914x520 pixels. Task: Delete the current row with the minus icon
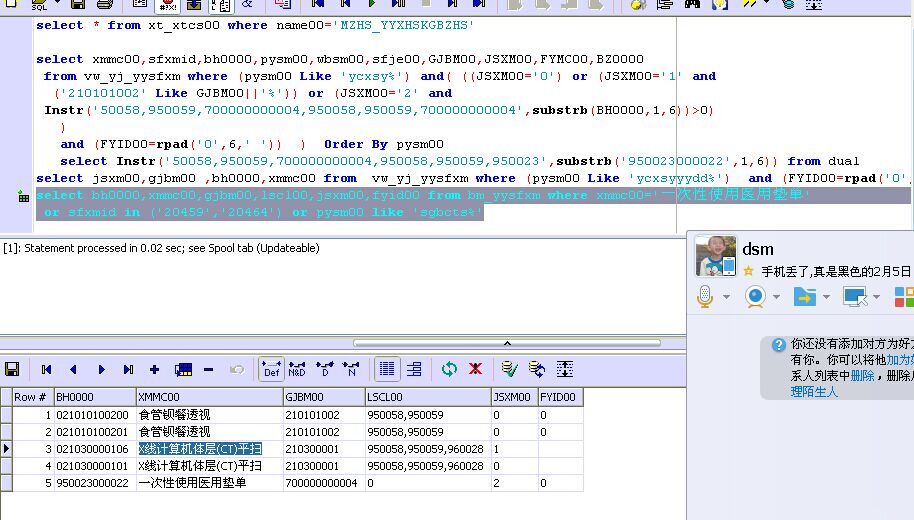pyautogui.click(x=208, y=369)
